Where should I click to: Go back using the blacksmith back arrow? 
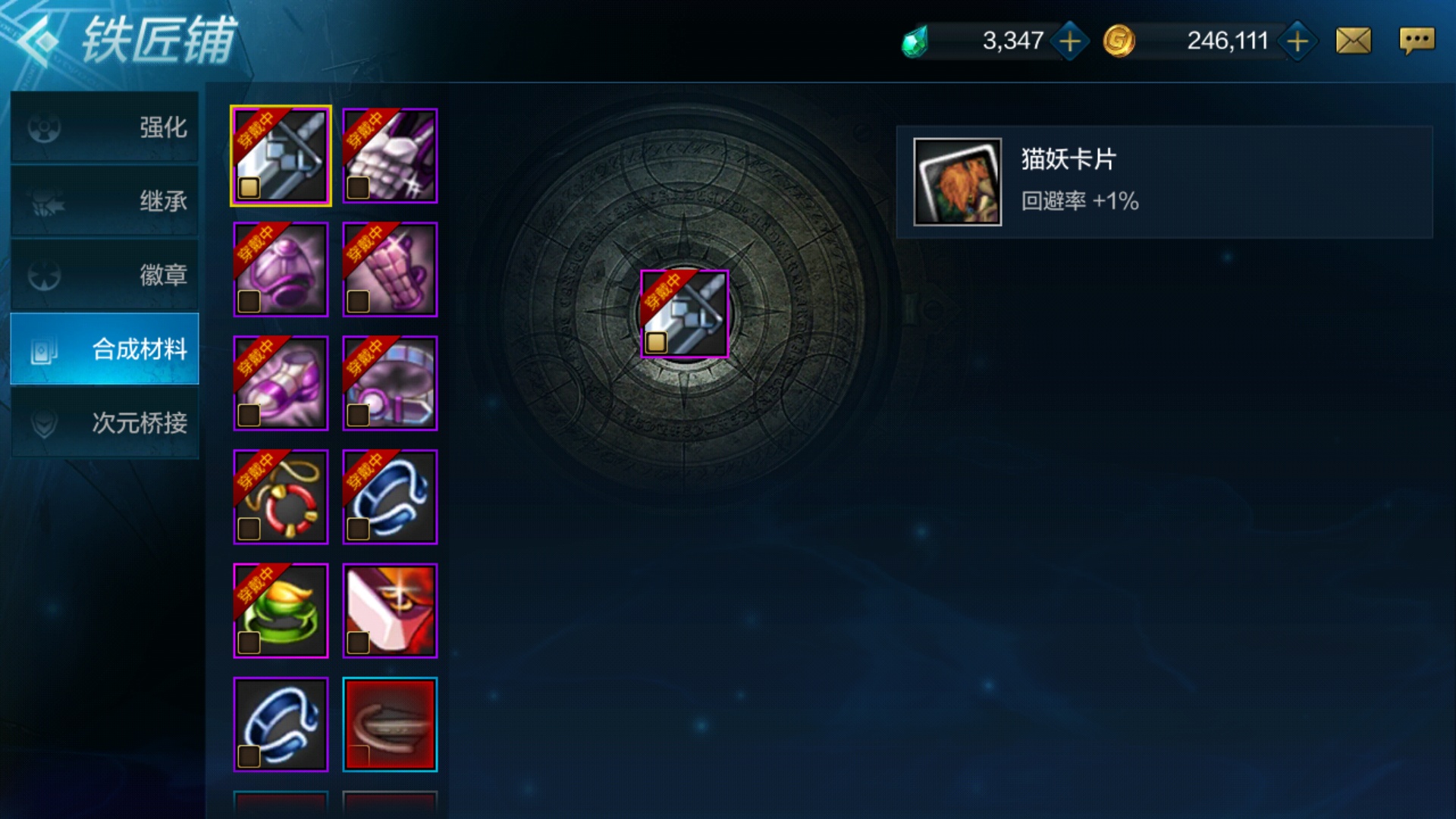point(38,41)
